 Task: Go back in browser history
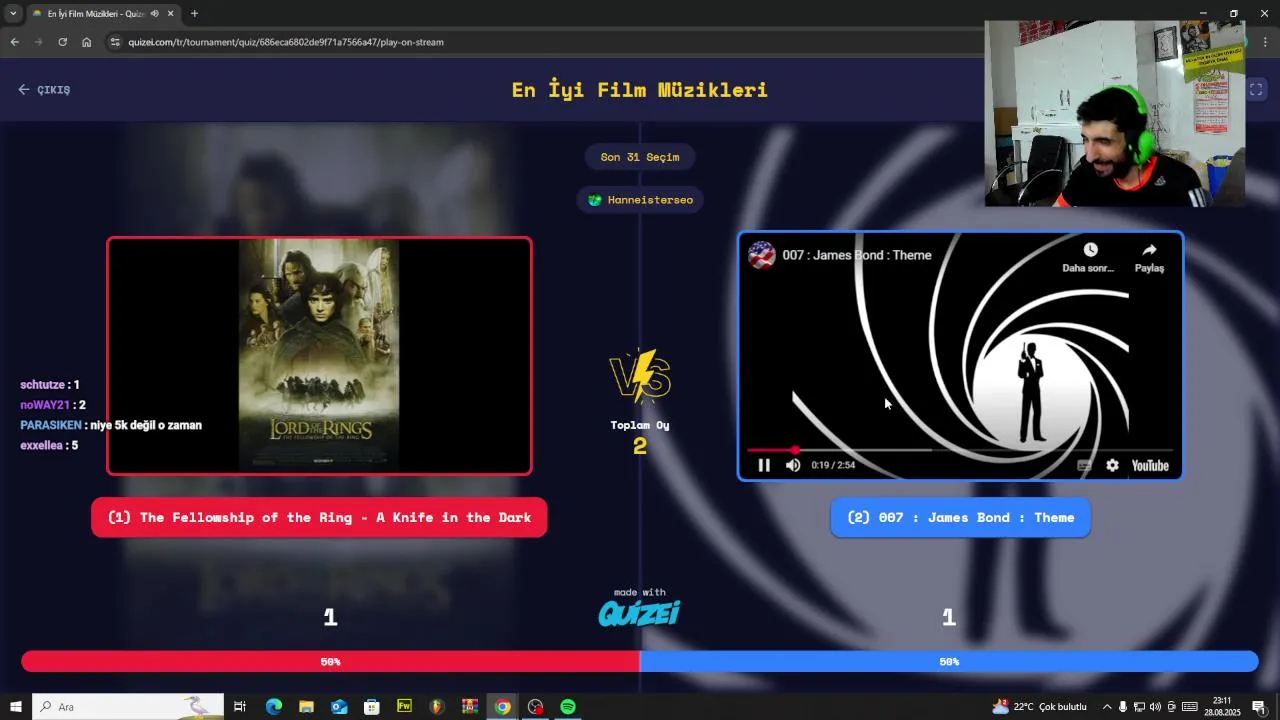click(x=14, y=42)
